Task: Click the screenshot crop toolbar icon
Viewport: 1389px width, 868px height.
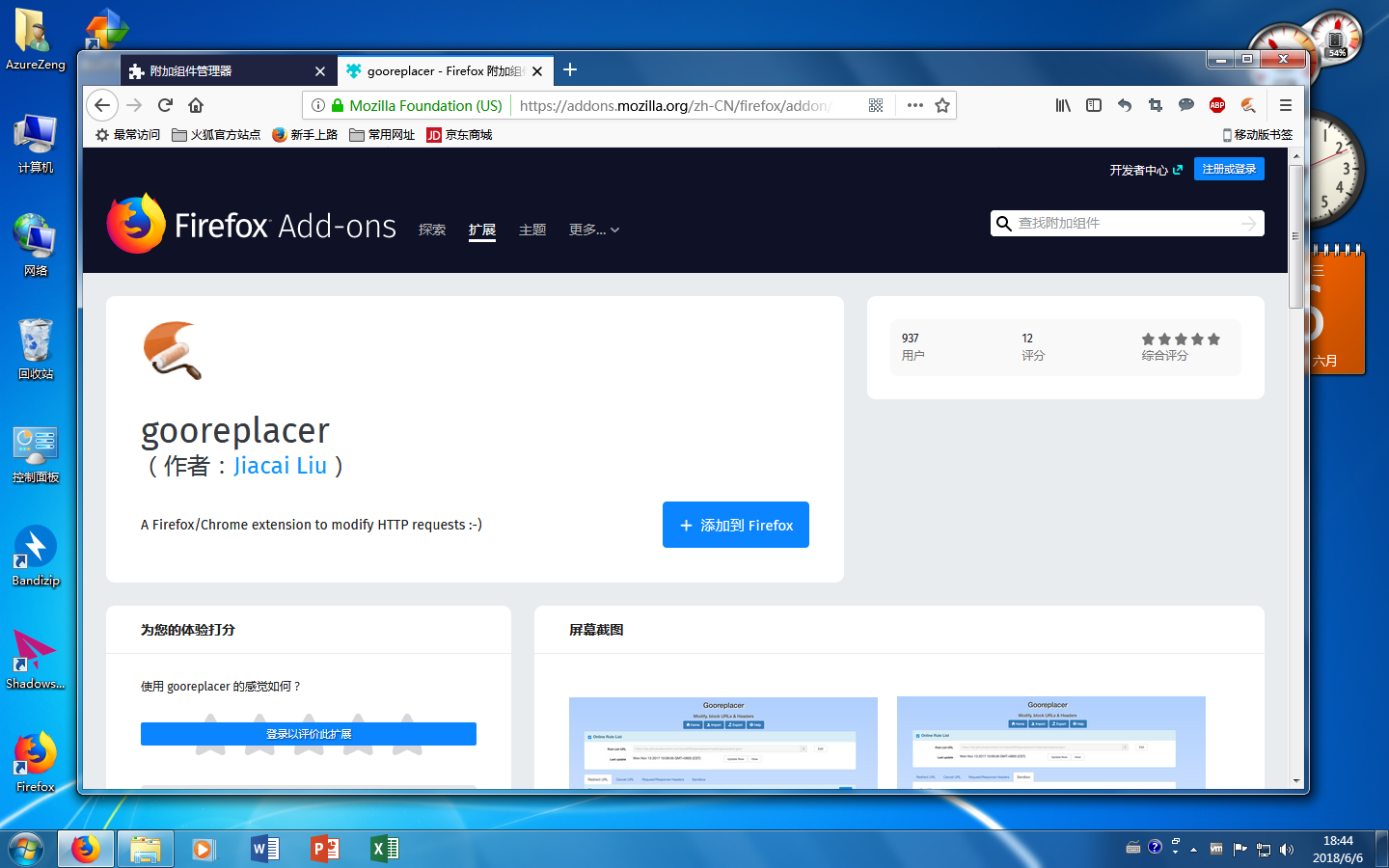Action: pyautogui.click(x=1156, y=105)
